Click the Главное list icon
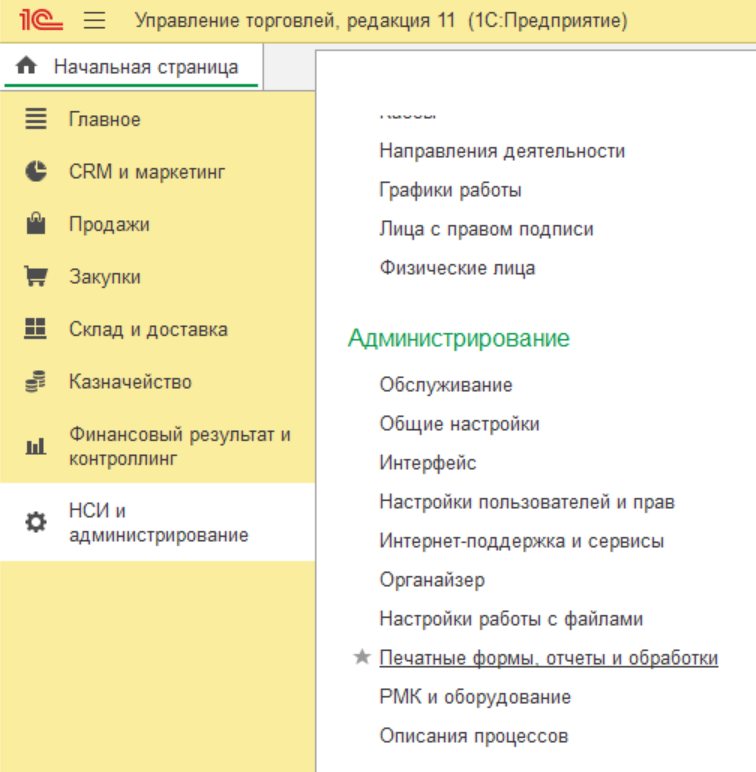 point(36,119)
